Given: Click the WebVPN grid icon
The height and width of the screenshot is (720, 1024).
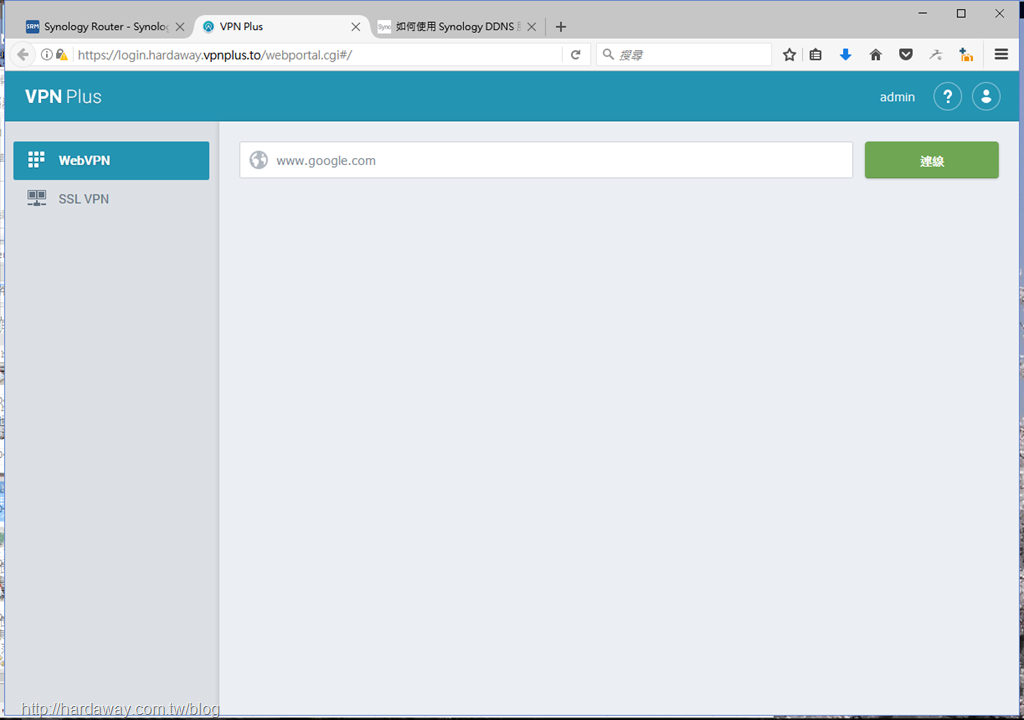Looking at the screenshot, I should (x=37, y=160).
